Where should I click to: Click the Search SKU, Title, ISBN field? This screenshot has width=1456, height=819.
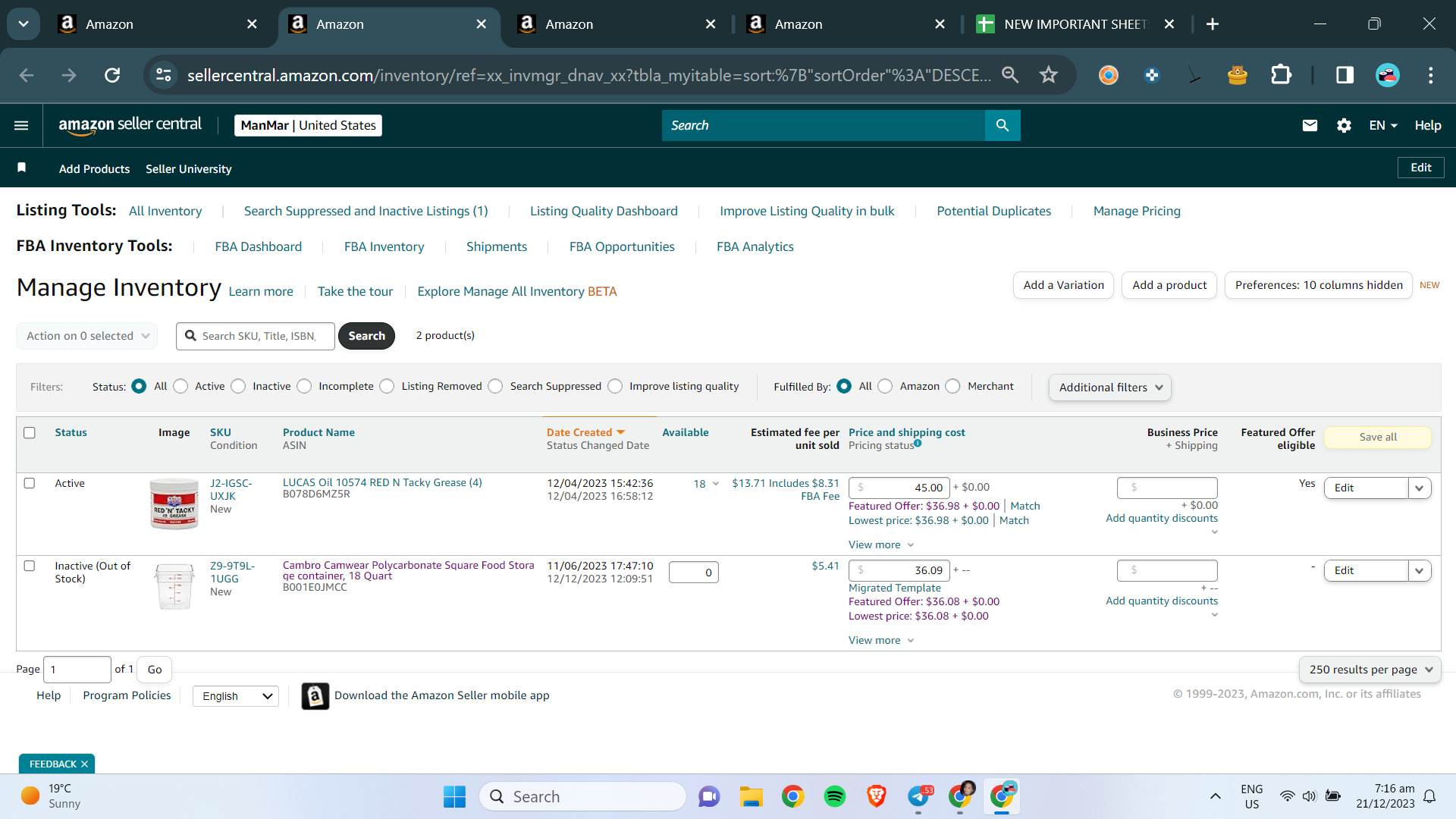click(x=256, y=336)
